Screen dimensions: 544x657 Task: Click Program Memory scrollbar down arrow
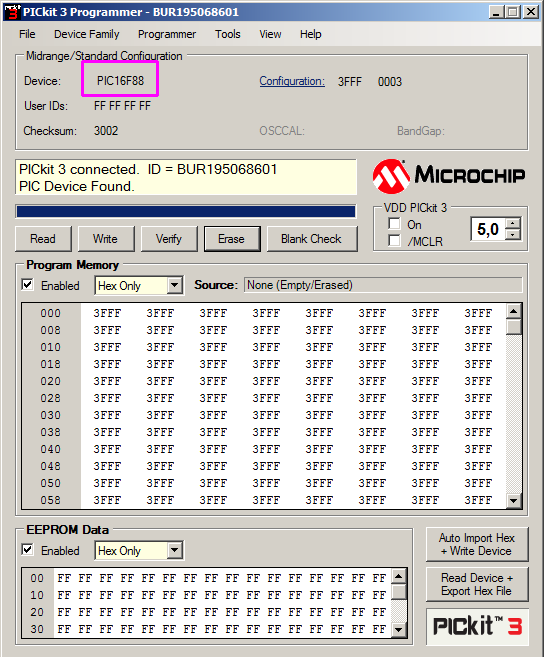514,500
